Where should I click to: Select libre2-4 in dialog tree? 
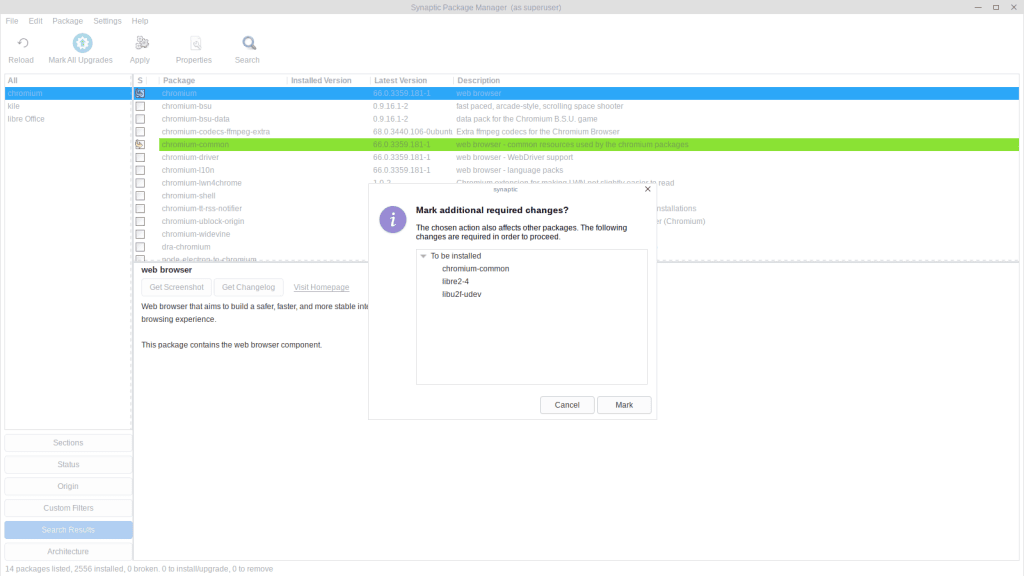pyautogui.click(x=455, y=281)
